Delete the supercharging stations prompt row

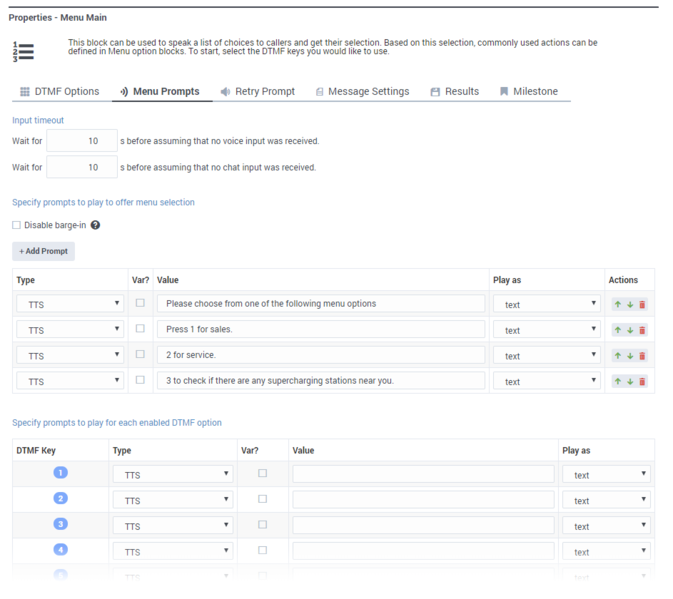pos(642,381)
